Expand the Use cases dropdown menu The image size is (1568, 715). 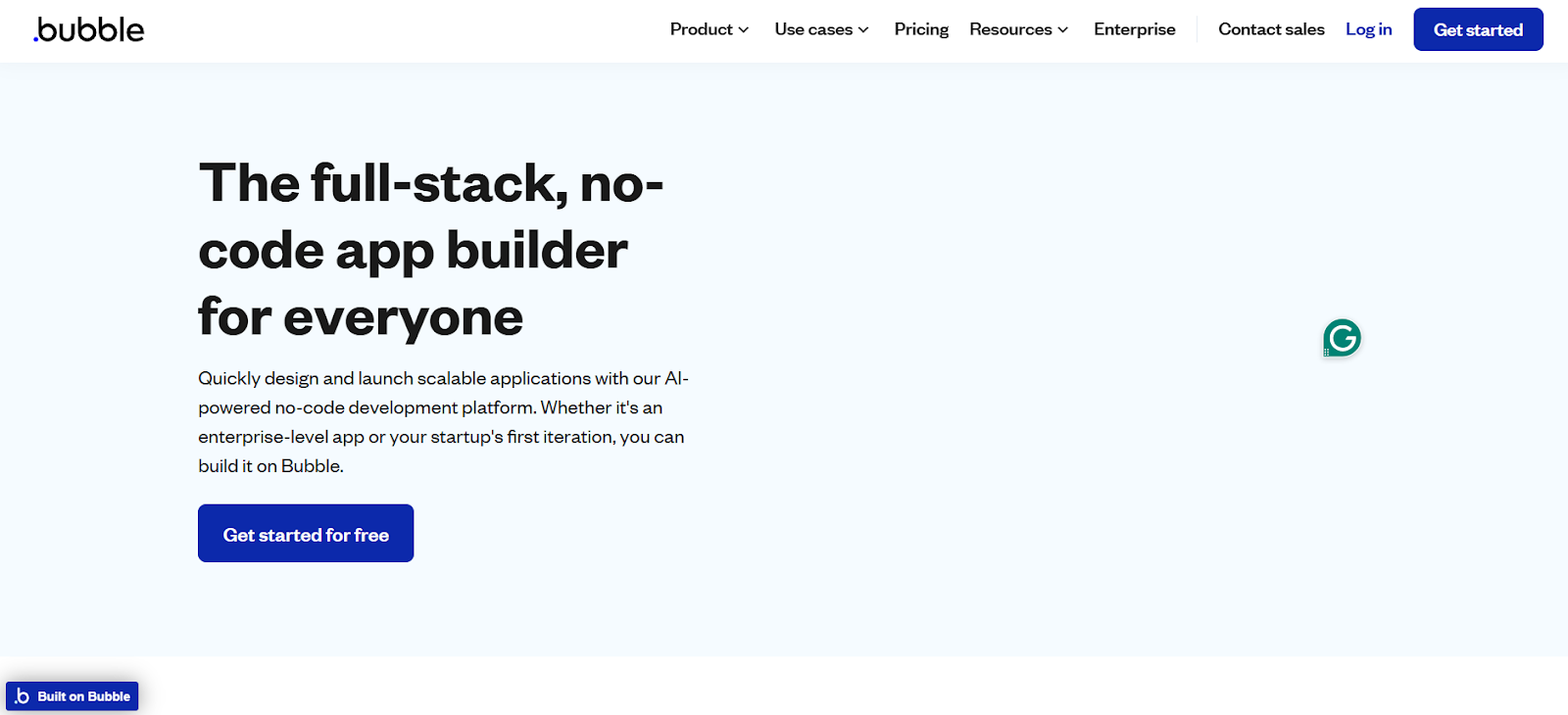point(821,29)
